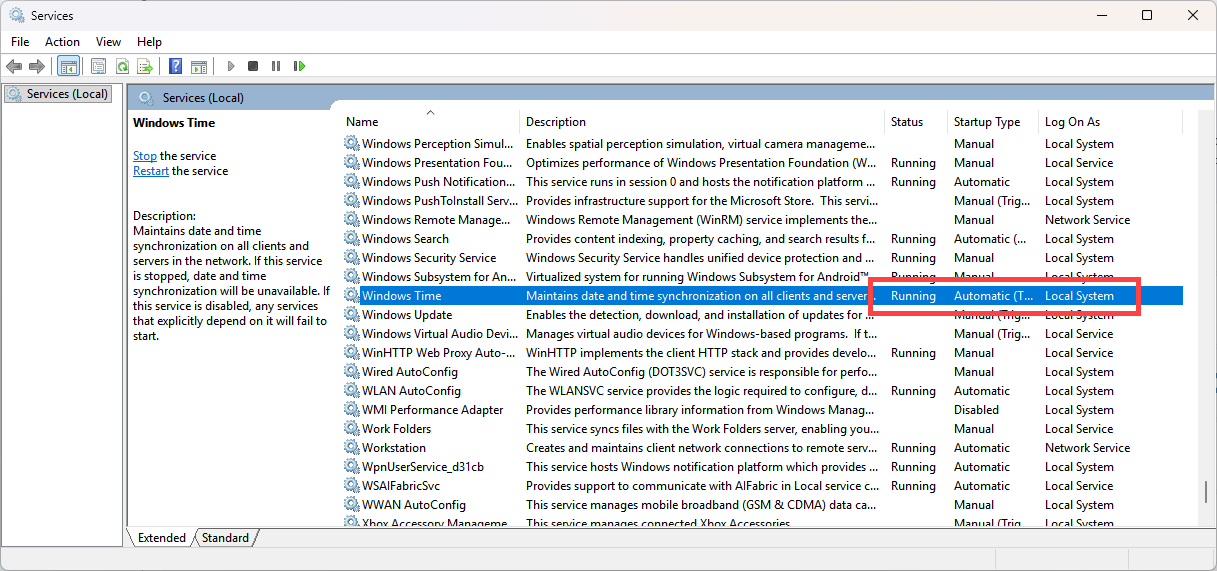
Task: Select the Windows Remote Management row
Action: (762, 220)
